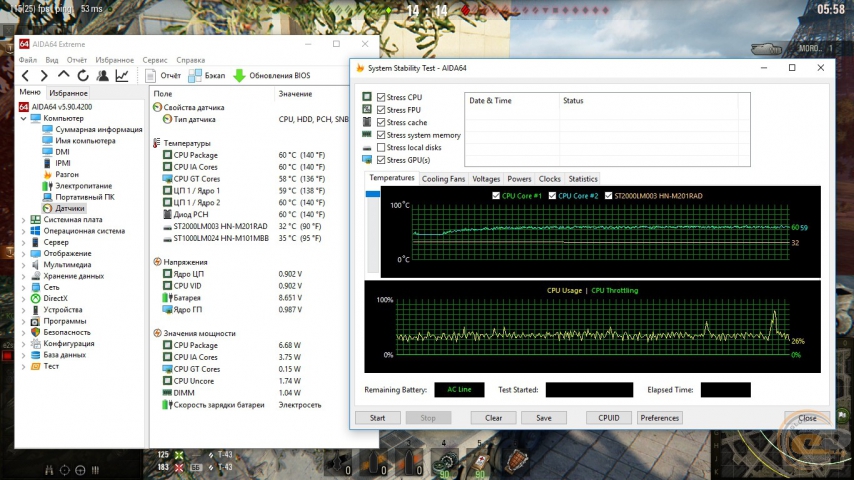Open the Сервис menu
The height and width of the screenshot is (480, 854).
155,60
